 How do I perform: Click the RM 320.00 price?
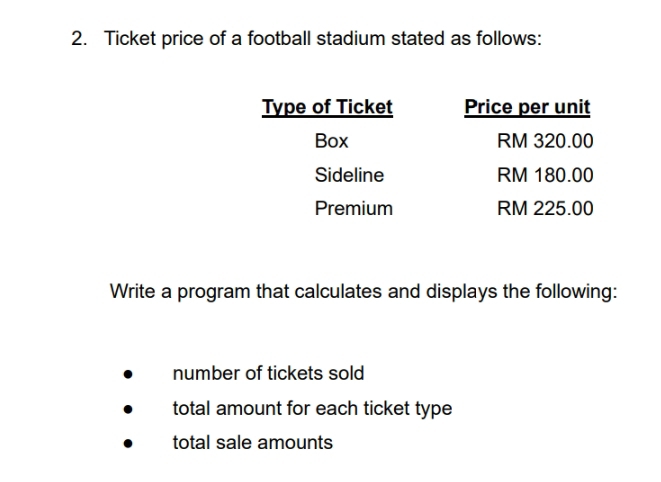click(545, 141)
